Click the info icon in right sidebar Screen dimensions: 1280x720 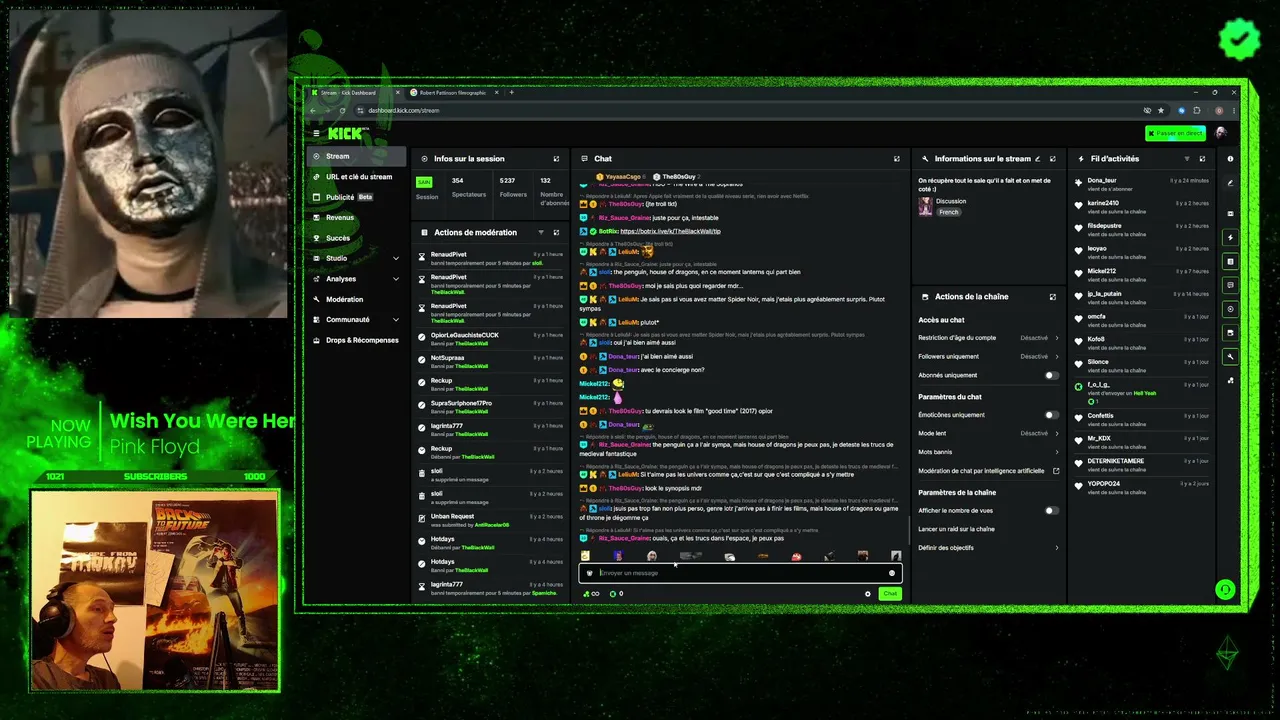pyautogui.click(x=1231, y=159)
